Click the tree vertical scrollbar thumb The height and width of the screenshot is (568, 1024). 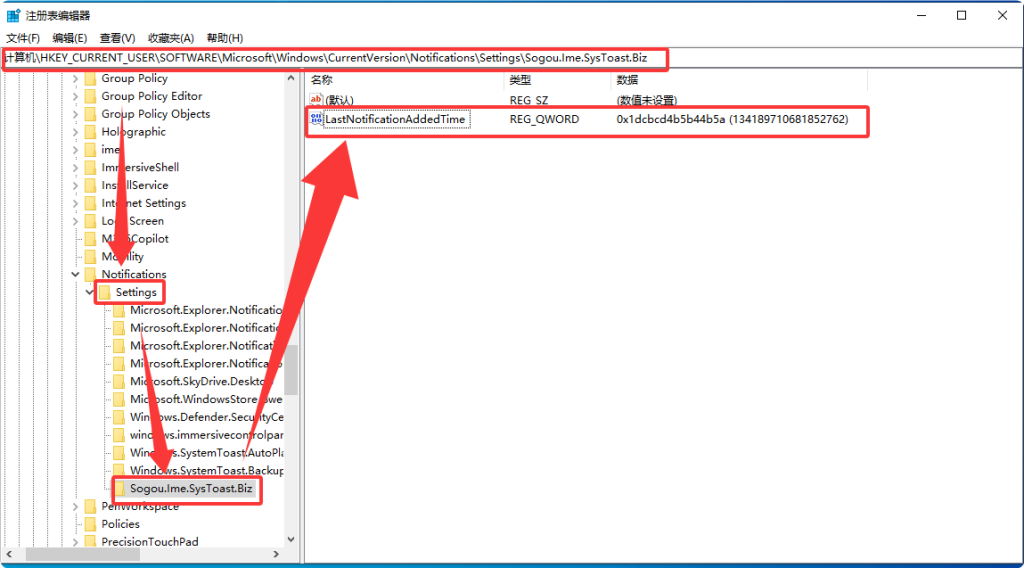coord(291,370)
